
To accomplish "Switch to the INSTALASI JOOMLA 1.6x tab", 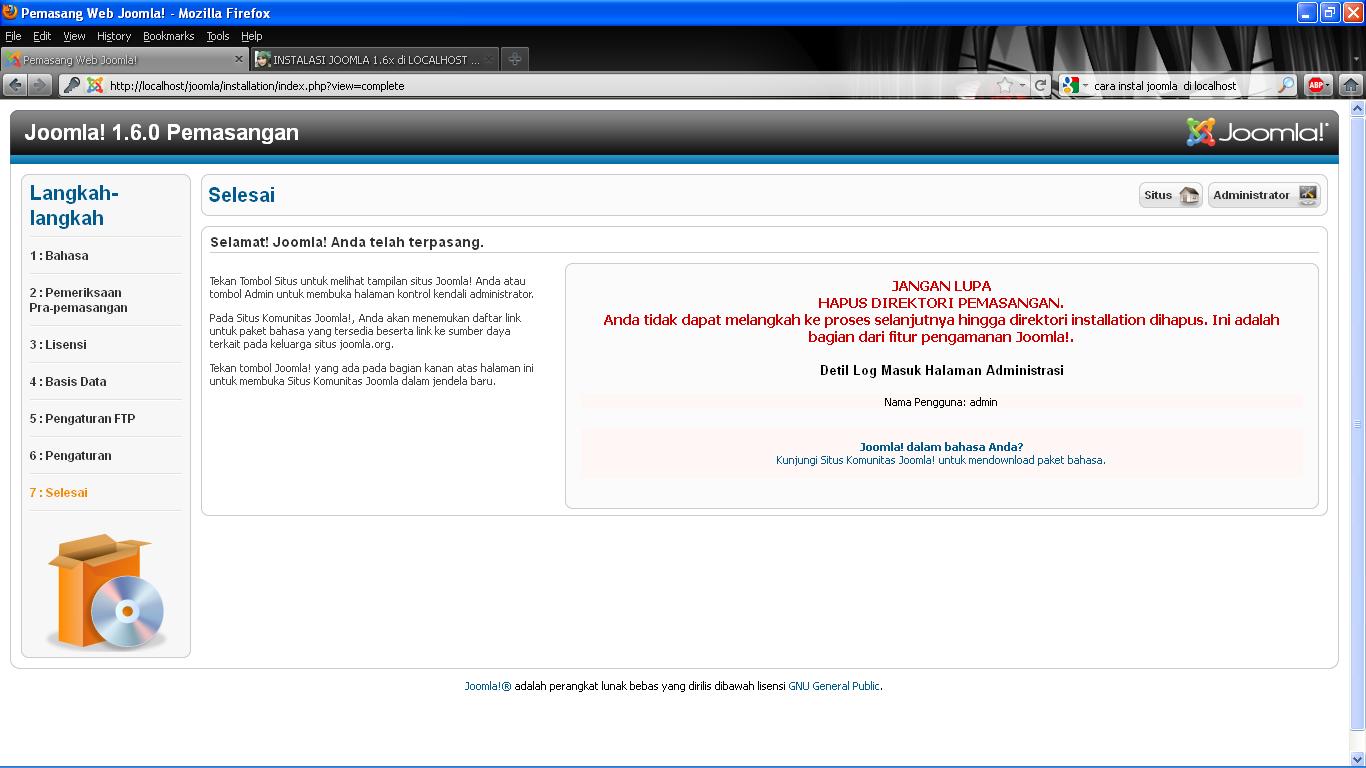I will coord(374,59).
